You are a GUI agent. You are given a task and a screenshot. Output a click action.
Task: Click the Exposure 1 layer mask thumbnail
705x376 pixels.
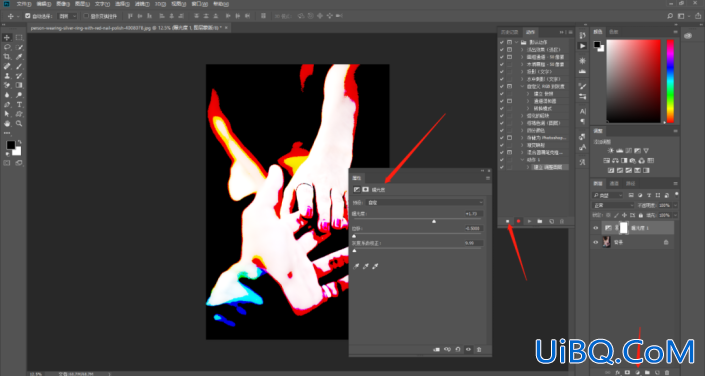coord(623,228)
